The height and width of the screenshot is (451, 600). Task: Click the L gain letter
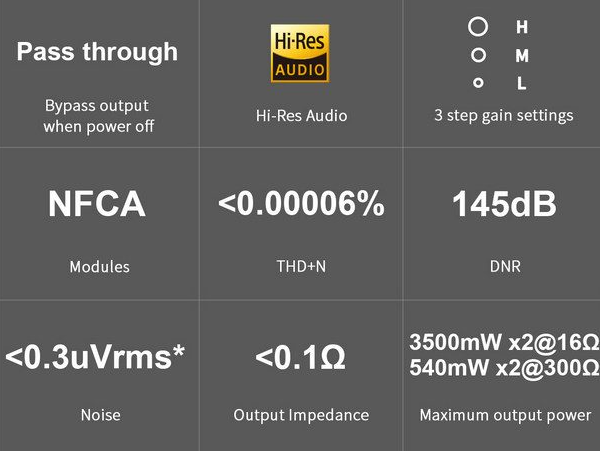coord(522,83)
